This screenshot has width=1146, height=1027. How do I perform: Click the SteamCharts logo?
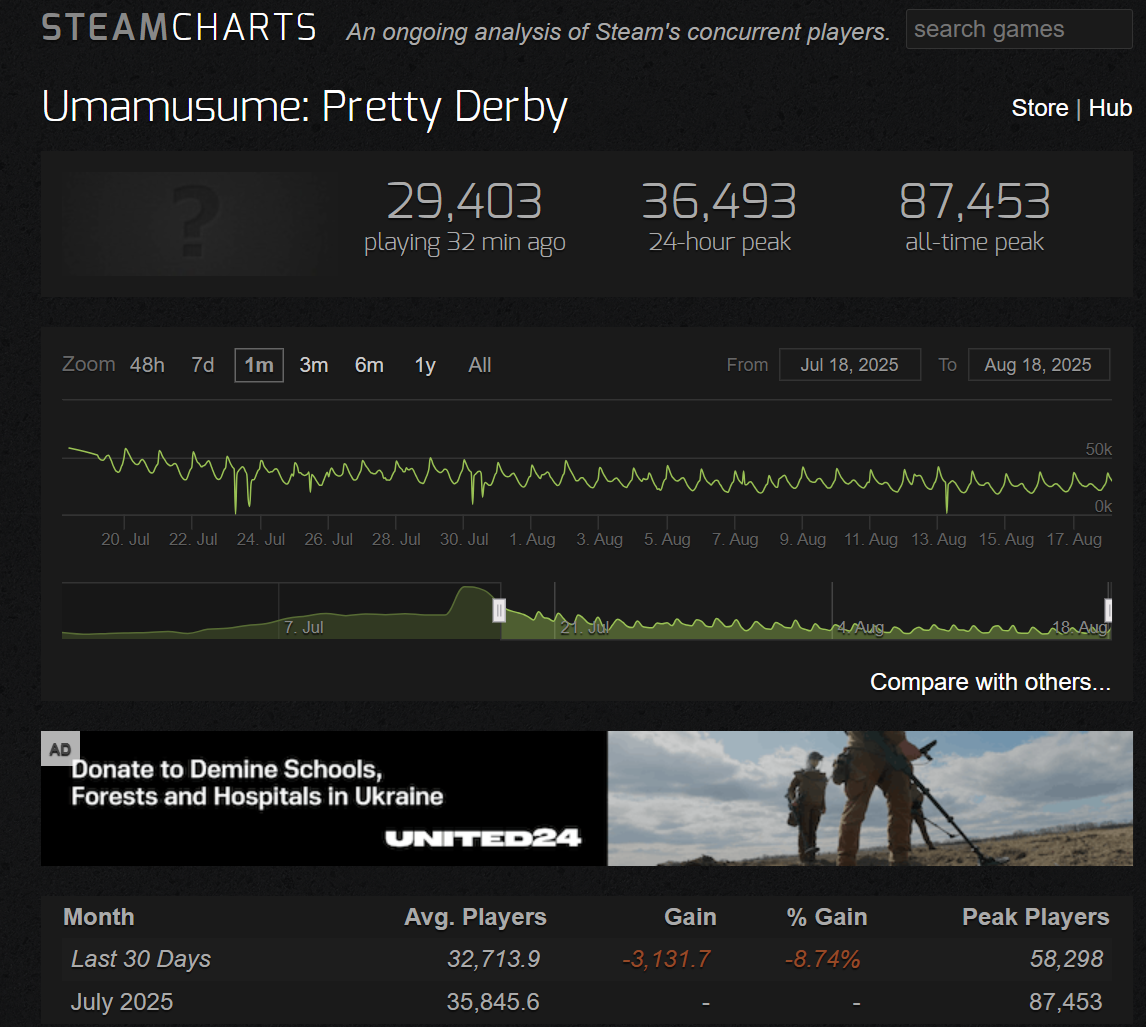pyautogui.click(x=179, y=28)
